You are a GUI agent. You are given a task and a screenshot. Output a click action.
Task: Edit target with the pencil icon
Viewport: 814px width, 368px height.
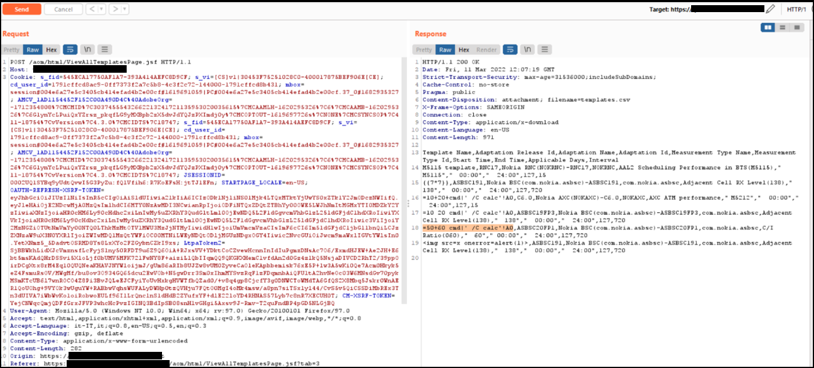tap(771, 9)
